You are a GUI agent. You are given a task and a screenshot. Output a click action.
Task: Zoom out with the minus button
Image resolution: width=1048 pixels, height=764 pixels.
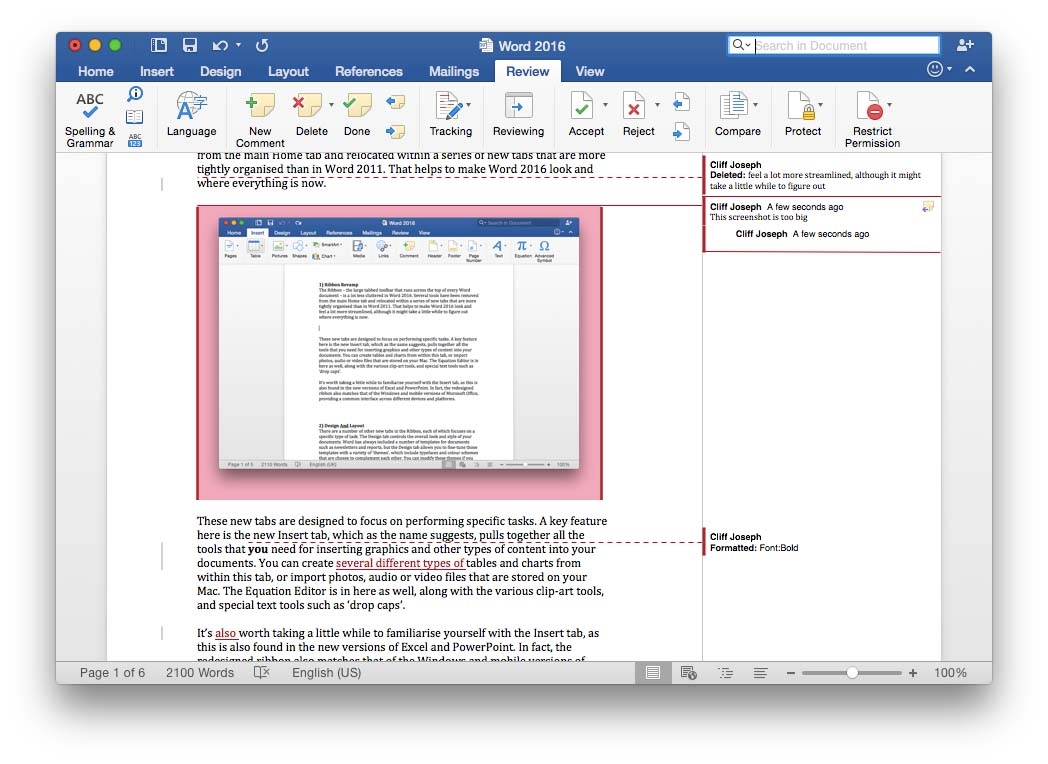pos(791,673)
